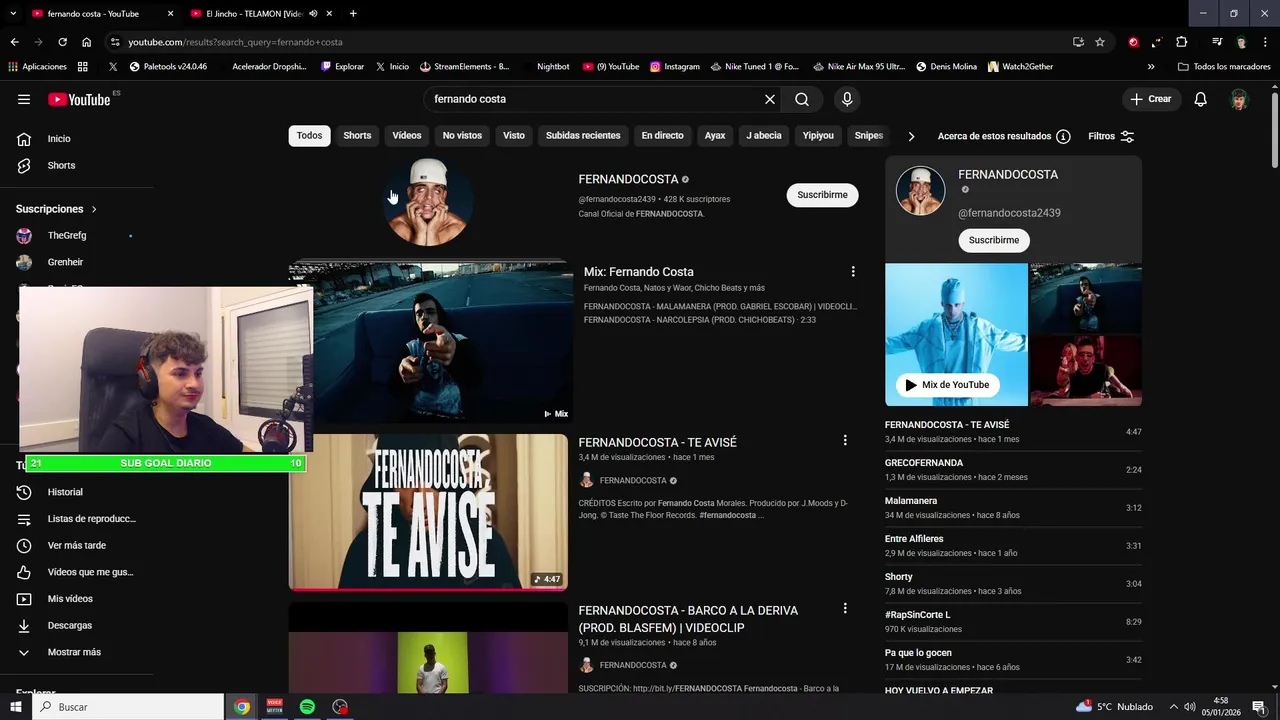
Task: Clear the search box with the X
Action: pyautogui.click(x=770, y=99)
